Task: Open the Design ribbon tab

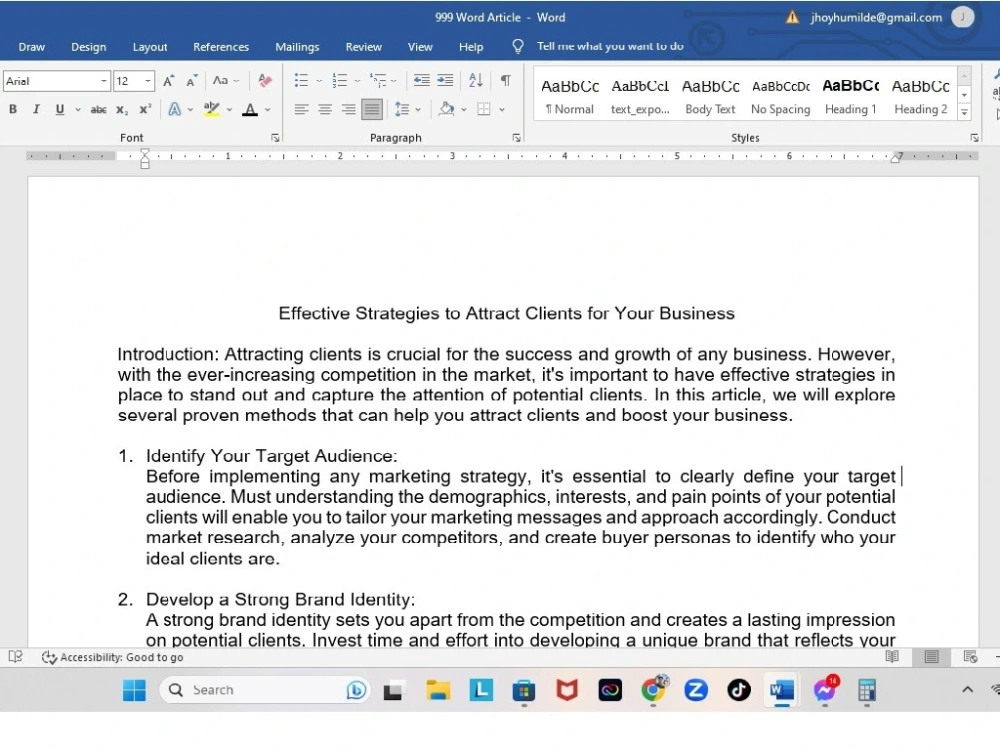Action: (89, 47)
